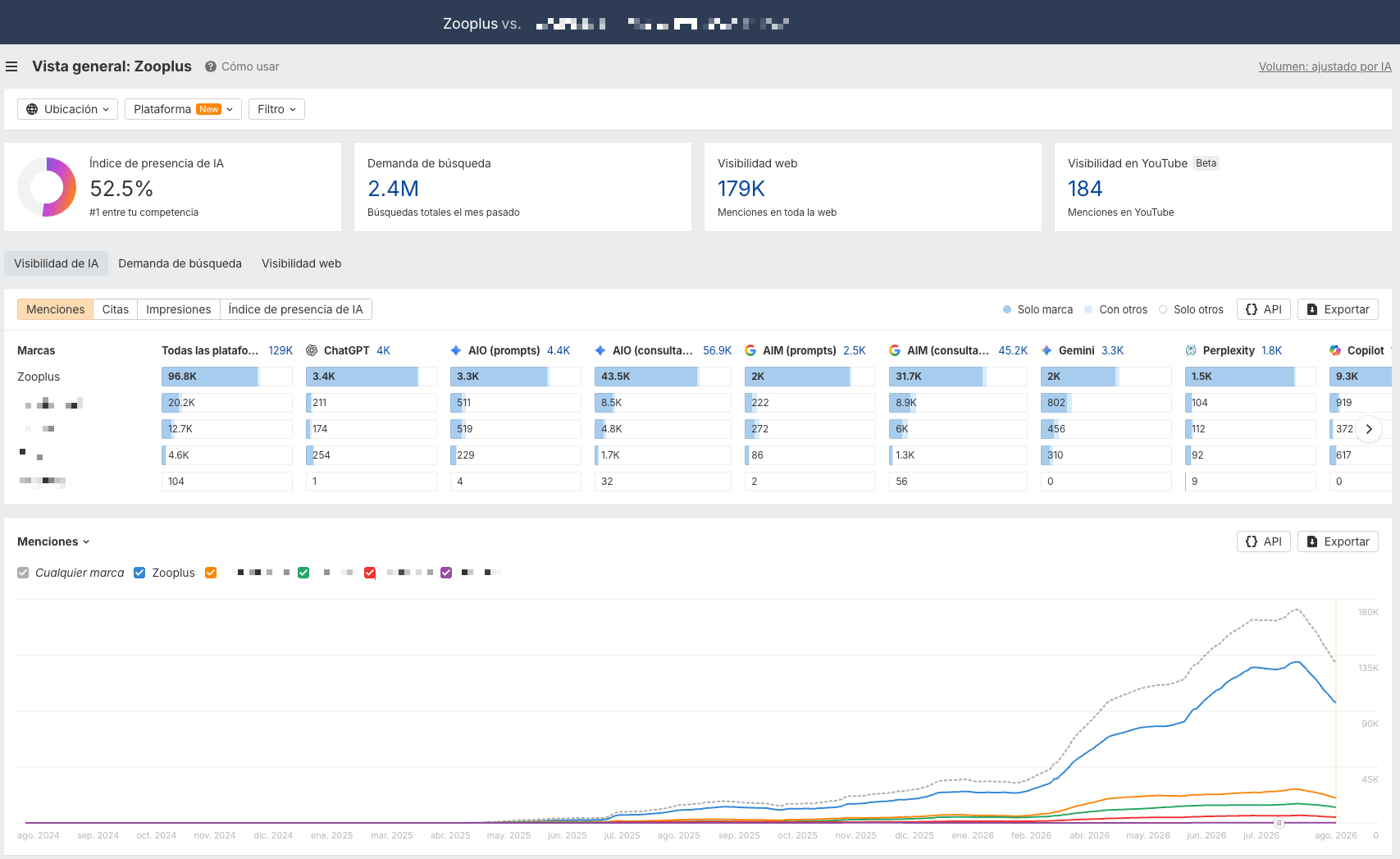Click the AIM (prompts) Google icon
The width and height of the screenshot is (1400, 859).
tap(750, 350)
